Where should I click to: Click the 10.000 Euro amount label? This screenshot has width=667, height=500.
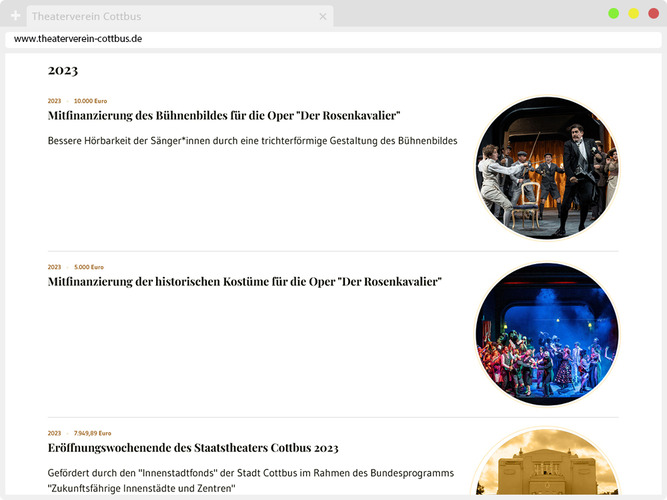90,101
